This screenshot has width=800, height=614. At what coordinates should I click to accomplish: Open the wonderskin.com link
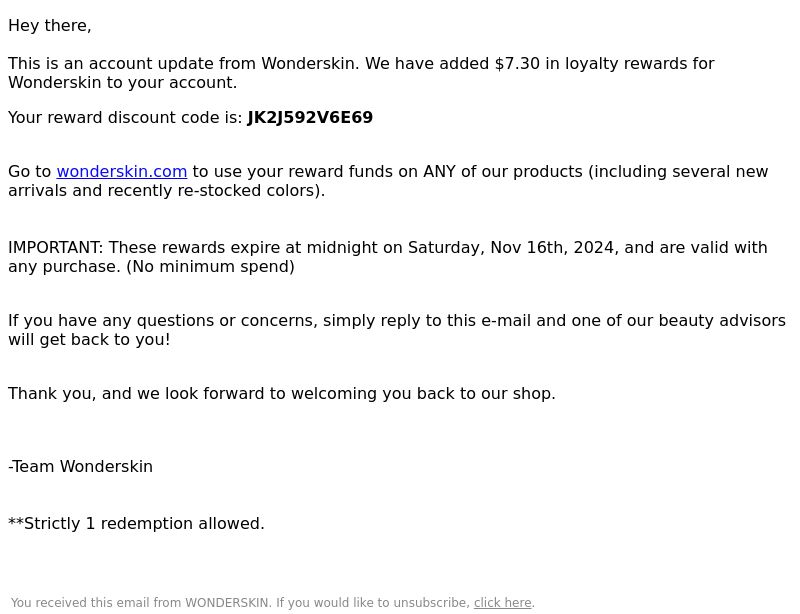[121, 171]
